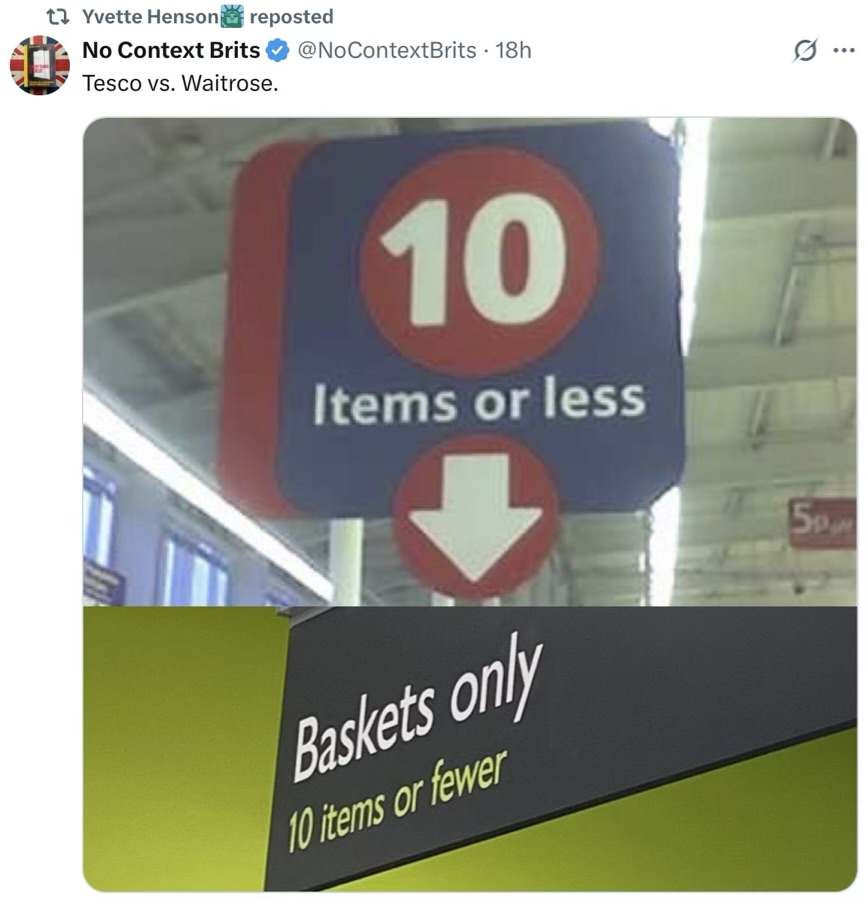Screen dimensions: 868x900
Task: Open the @NoContextBrits handle link
Action: pyautogui.click(x=387, y=51)
